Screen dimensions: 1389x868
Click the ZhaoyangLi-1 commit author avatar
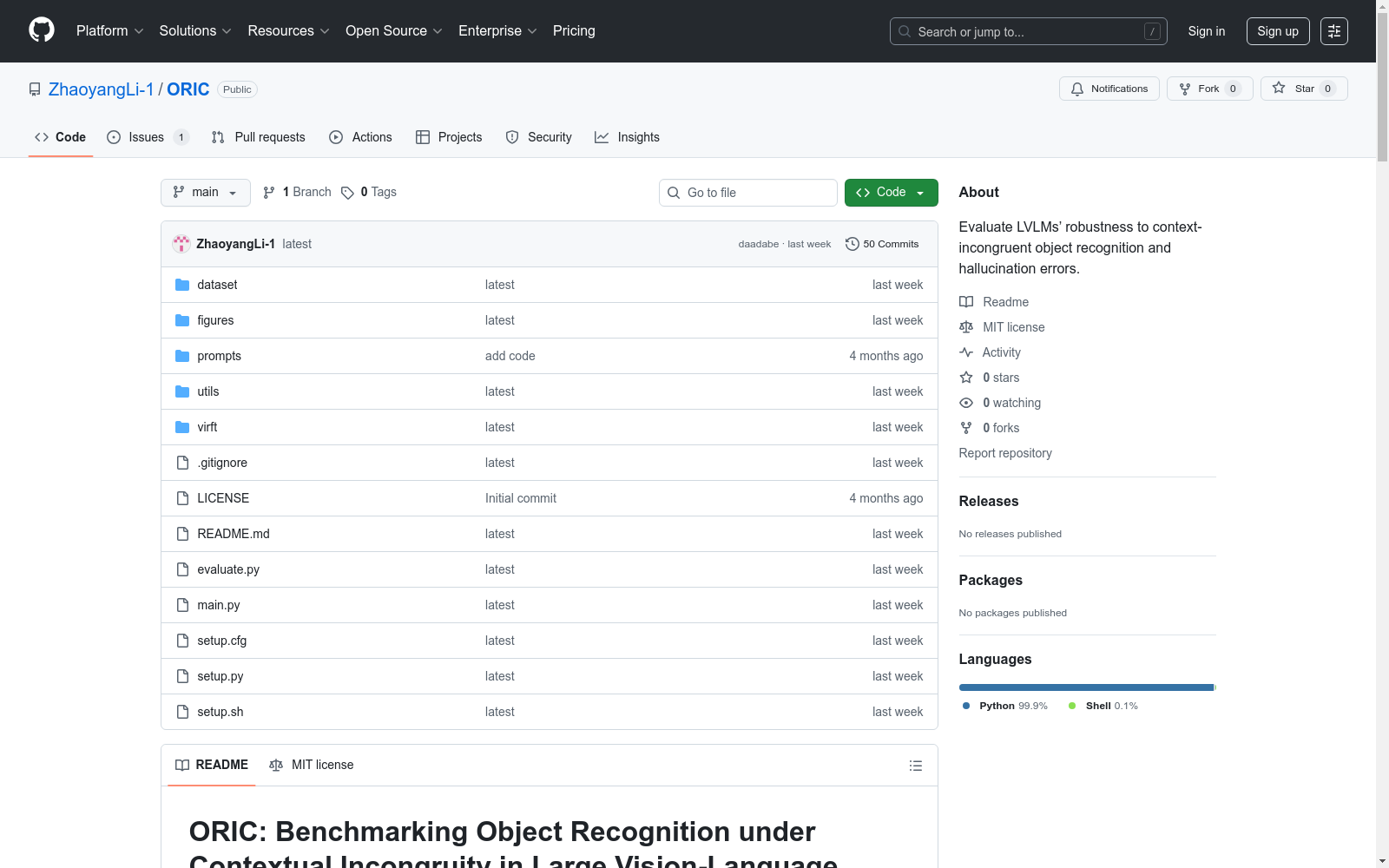coord(181,244)
